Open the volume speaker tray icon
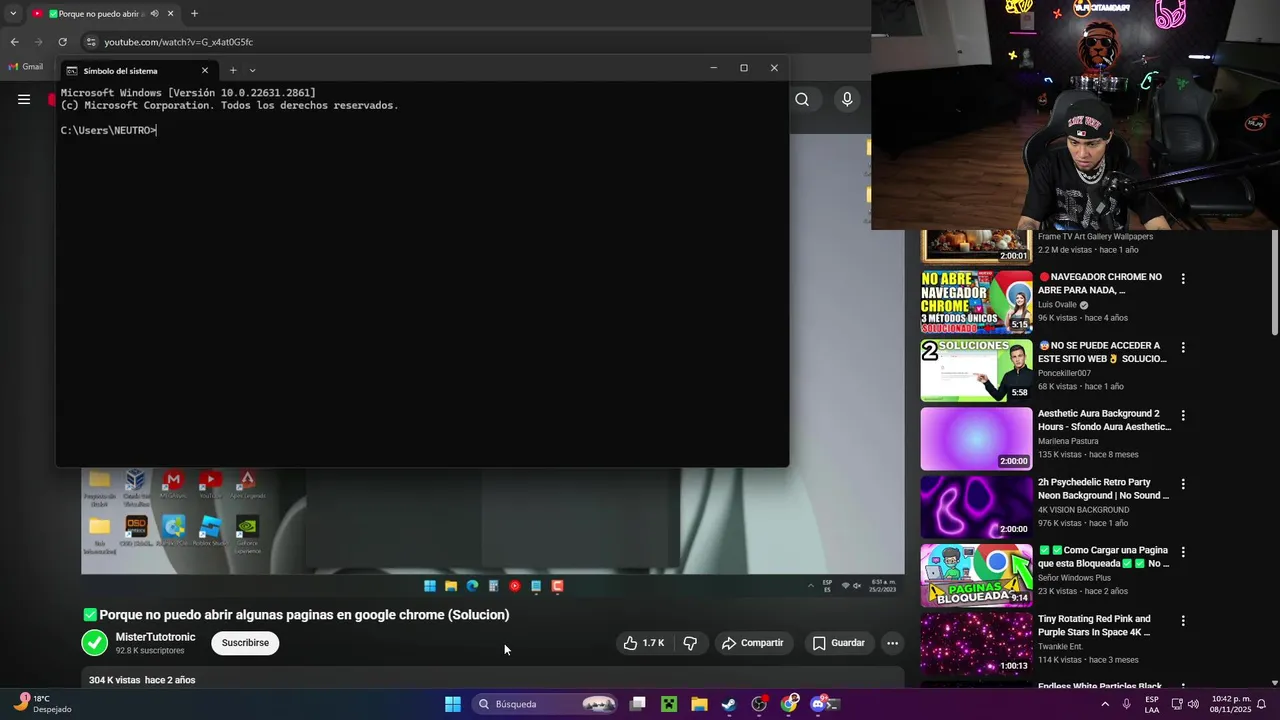1280x720 pixels. pyautogui.click(x=1193, y=704)
